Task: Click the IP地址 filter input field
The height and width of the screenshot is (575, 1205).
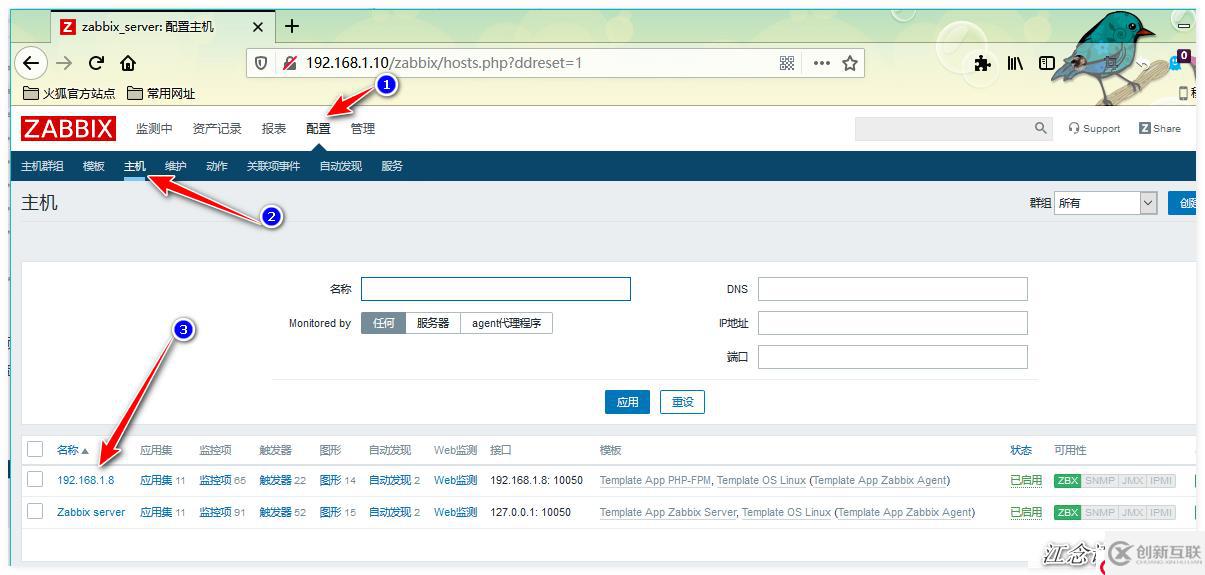Action: (893, 323)
